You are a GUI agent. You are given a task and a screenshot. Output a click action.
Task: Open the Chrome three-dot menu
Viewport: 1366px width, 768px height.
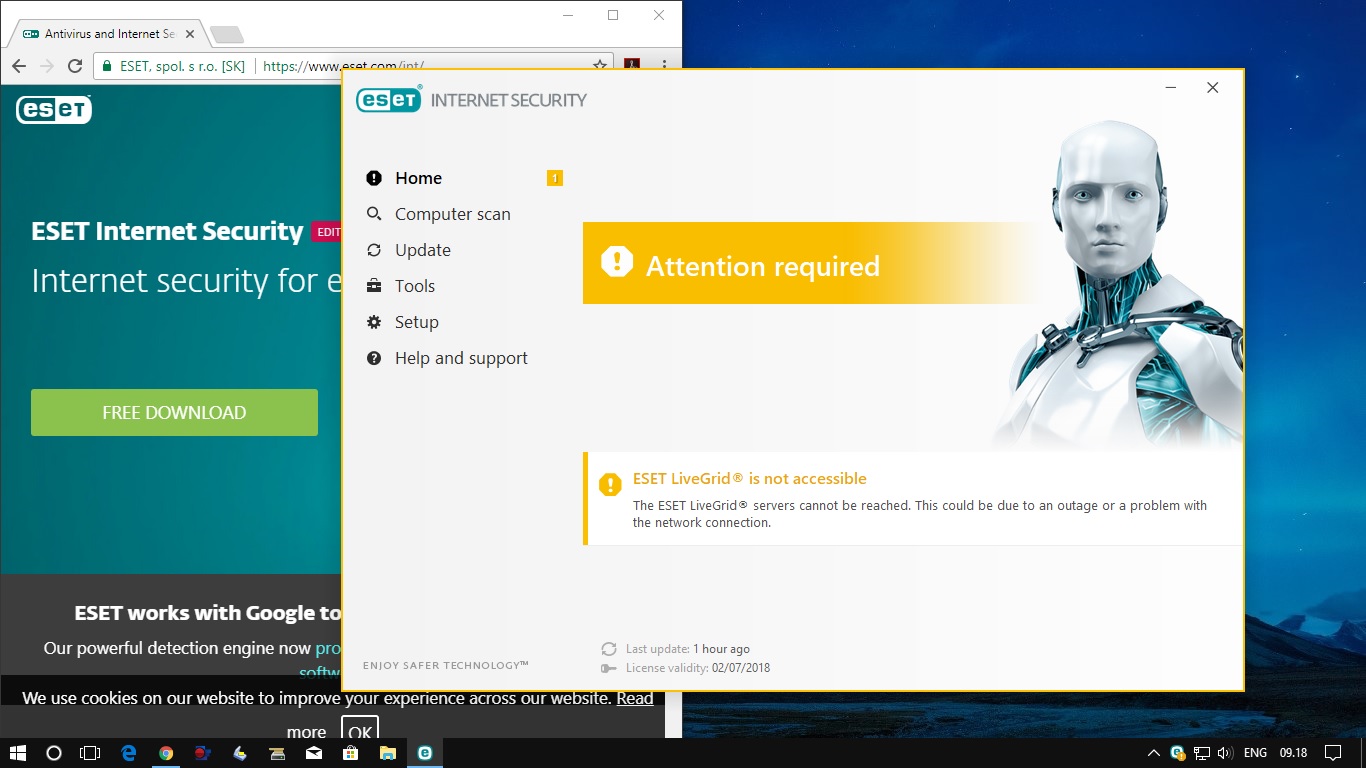tap(664, 65)
